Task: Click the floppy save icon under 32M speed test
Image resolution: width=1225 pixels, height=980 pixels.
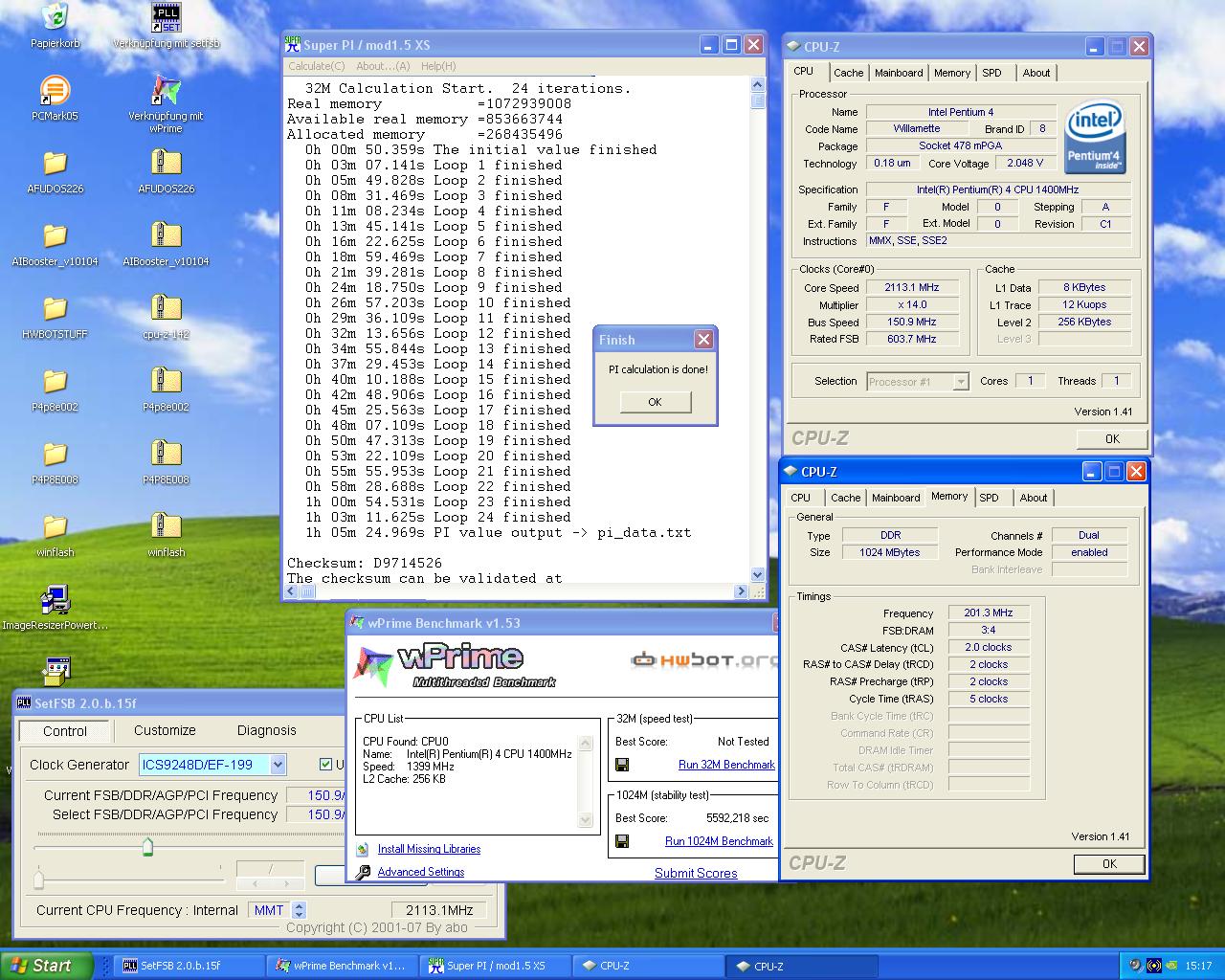Action: coord(622,765)
